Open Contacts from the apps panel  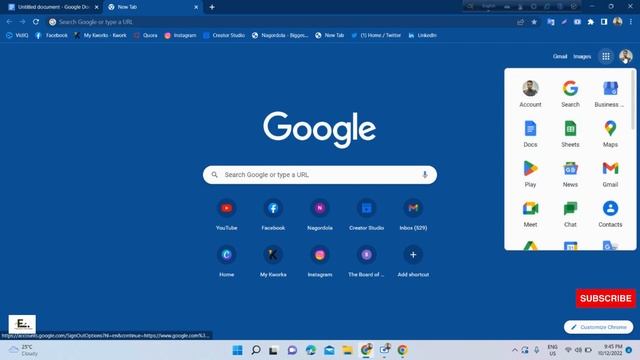[610, 214]
